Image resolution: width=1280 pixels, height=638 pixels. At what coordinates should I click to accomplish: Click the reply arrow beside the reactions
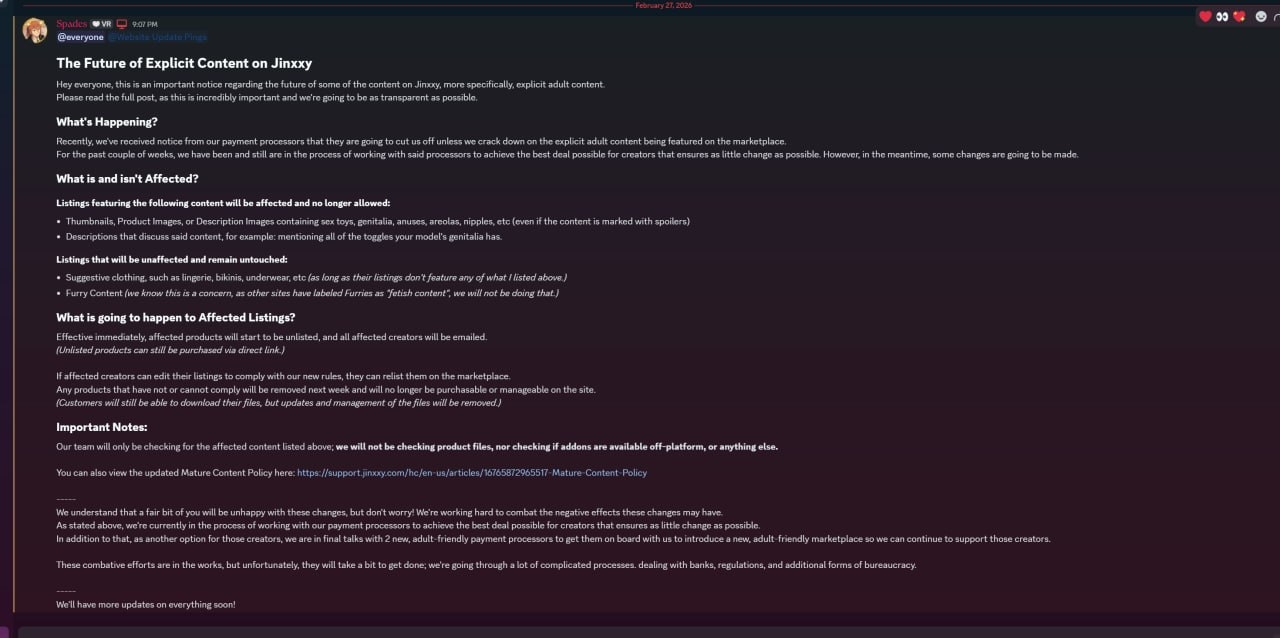1276,16
